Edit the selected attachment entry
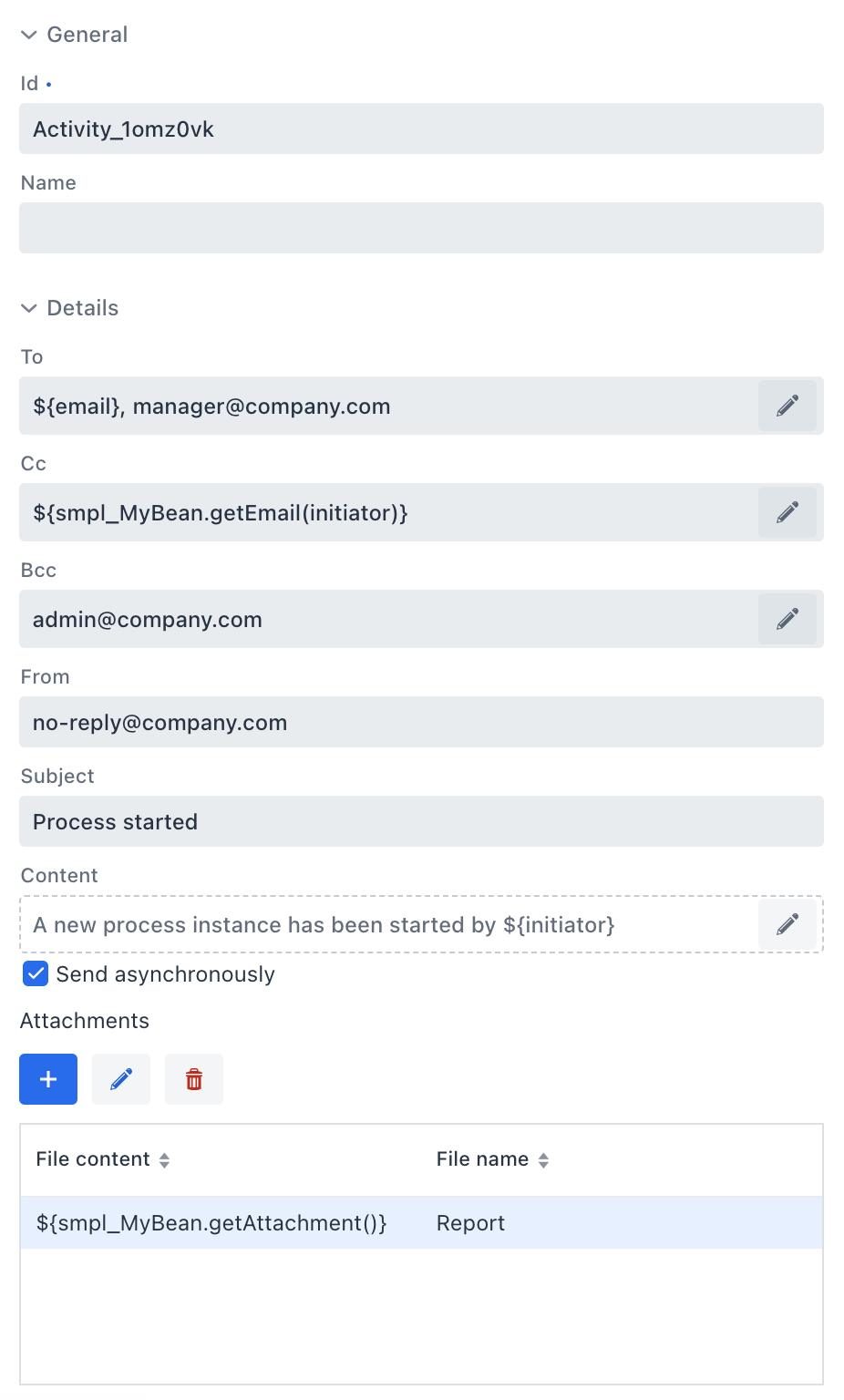844x1400 pixels. tap(120, 1079)
